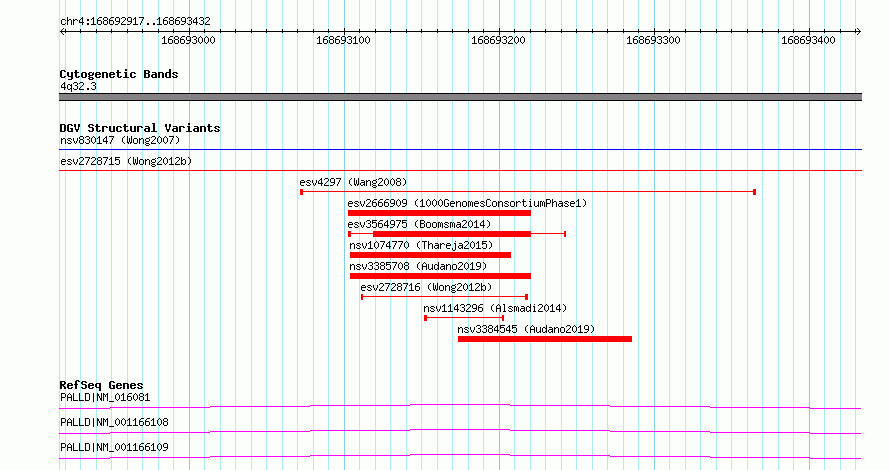
Task: Select the gray 4q32.3 cytogenetic band bar
Action: point(460,97)
